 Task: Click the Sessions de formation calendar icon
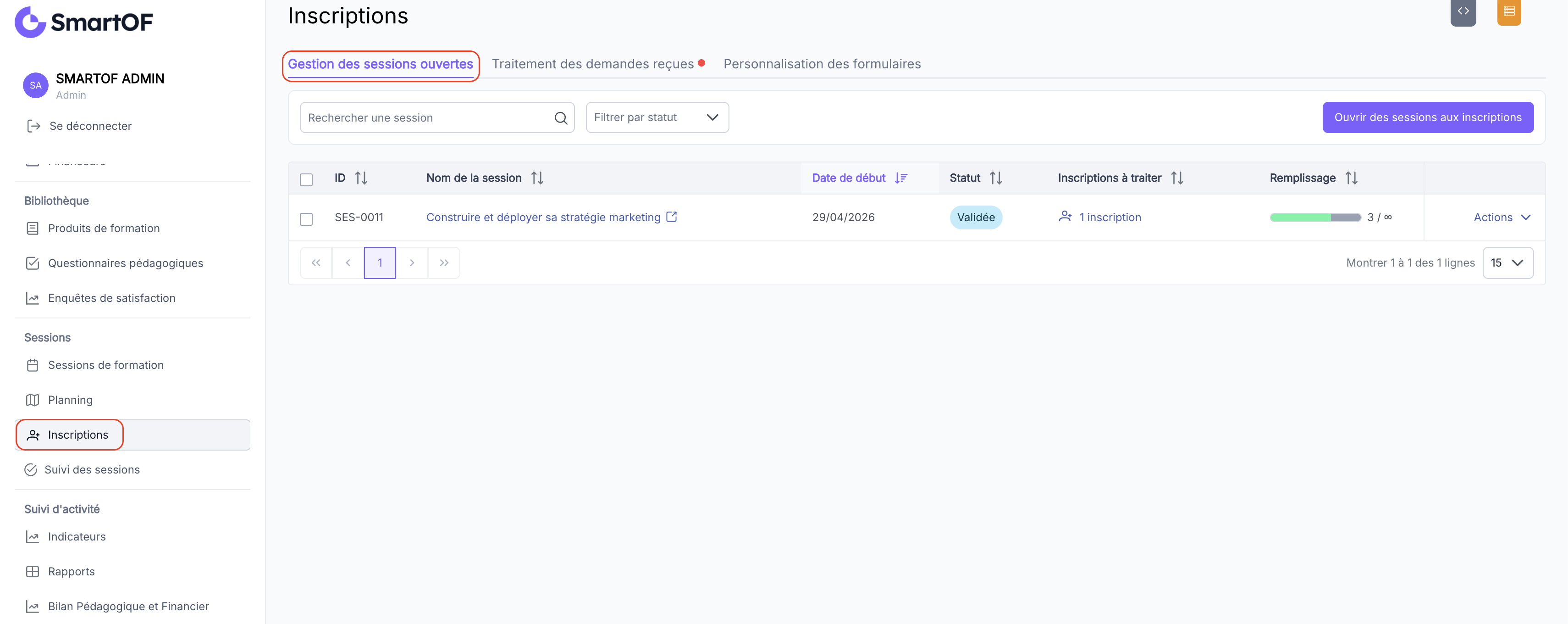tap(32, 365)
